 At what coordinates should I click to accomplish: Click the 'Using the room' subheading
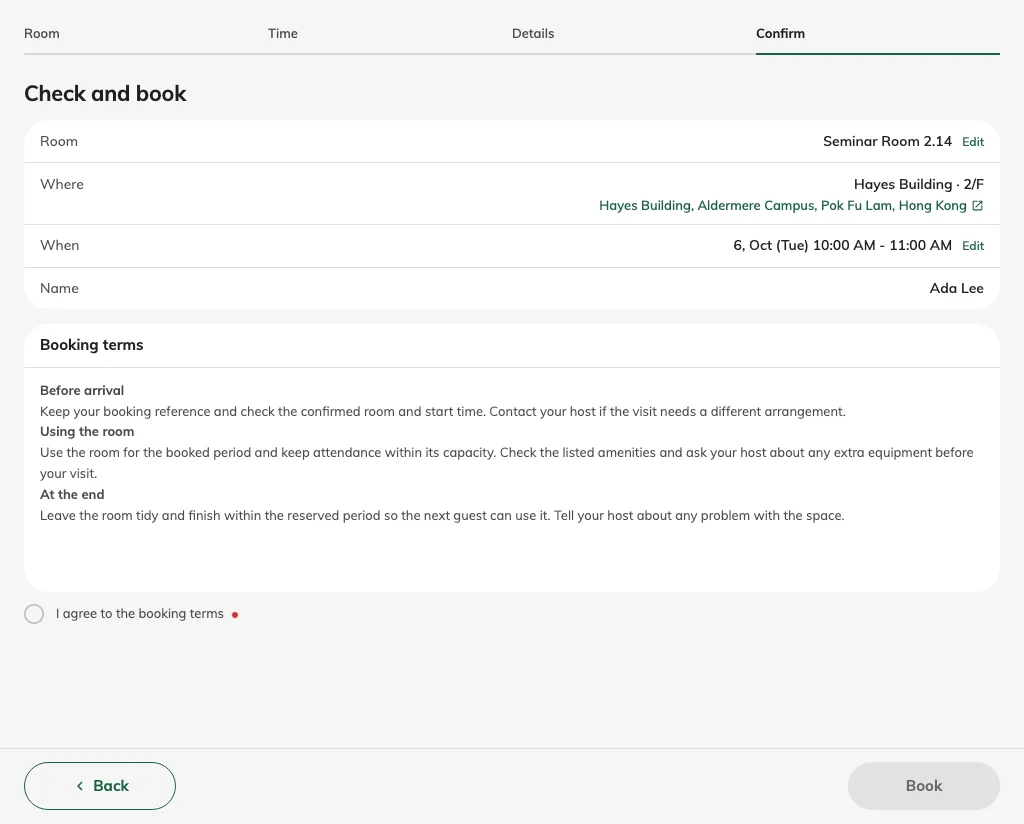click(x=87, y=432)
